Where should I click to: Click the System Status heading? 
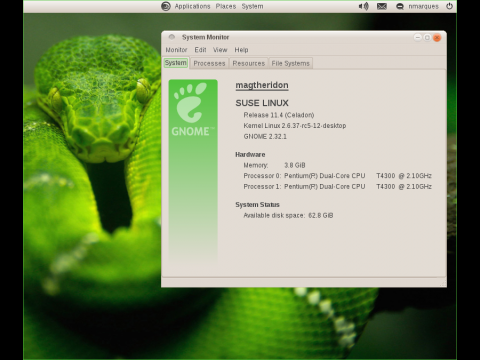coord(257,205)
